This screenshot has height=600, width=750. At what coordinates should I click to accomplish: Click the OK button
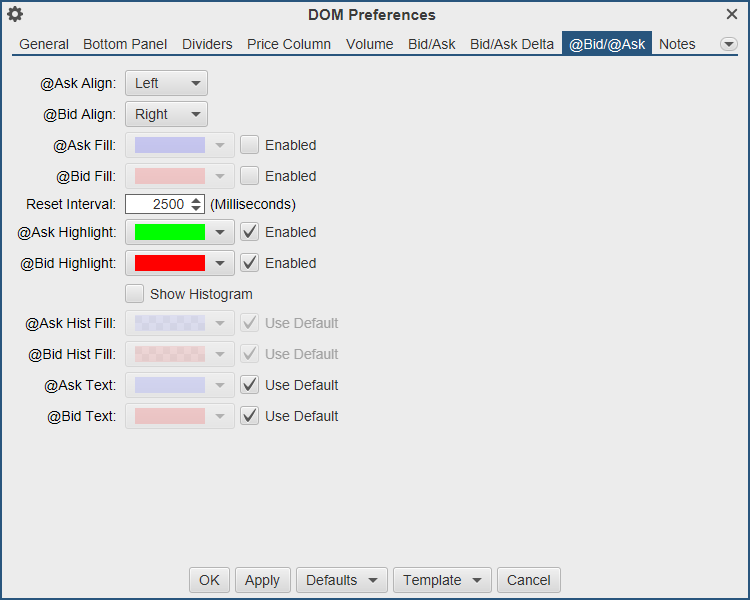(x=209, y=580)
